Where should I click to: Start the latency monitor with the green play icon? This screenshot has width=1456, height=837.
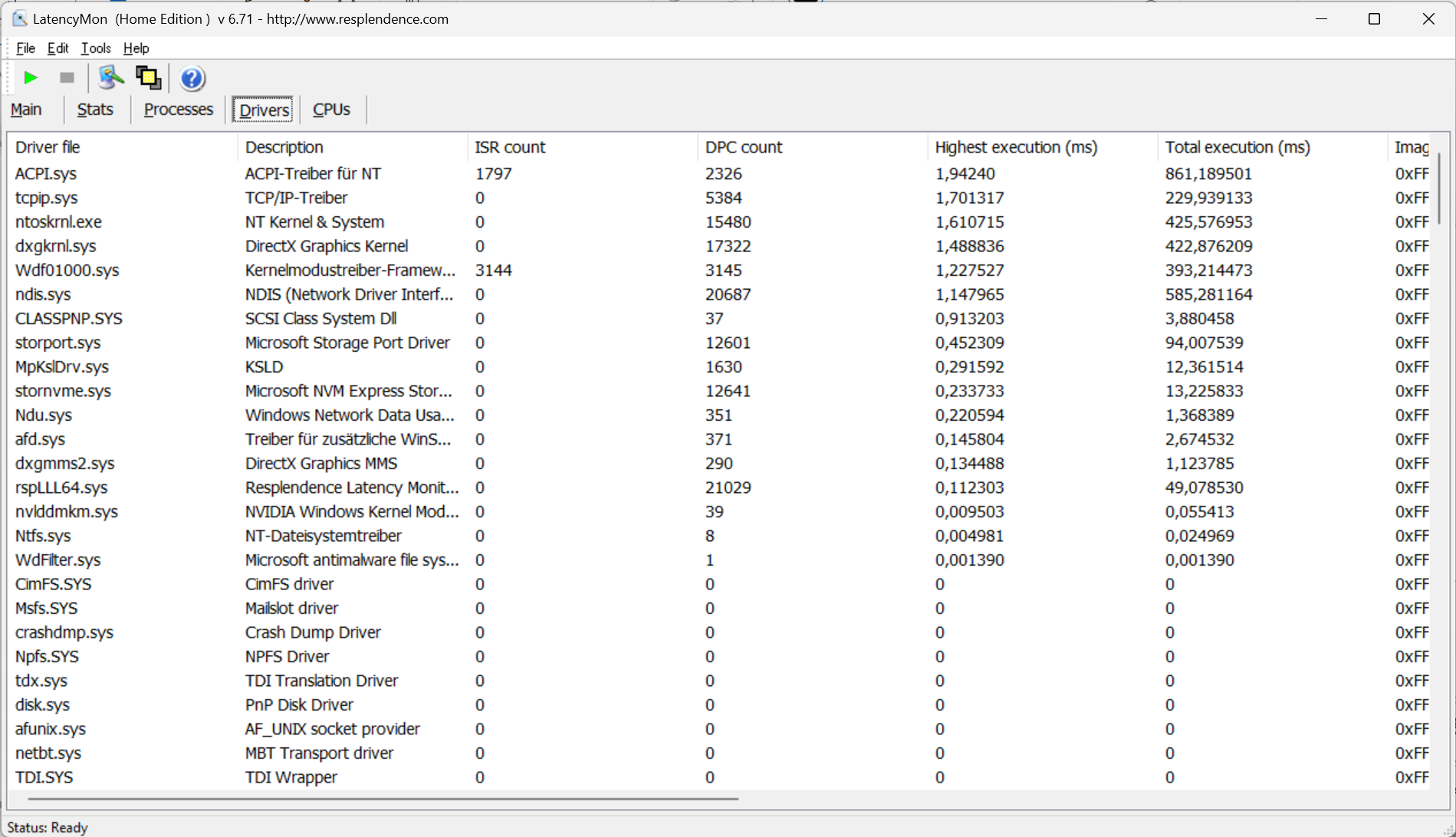(x=31, y=77)
